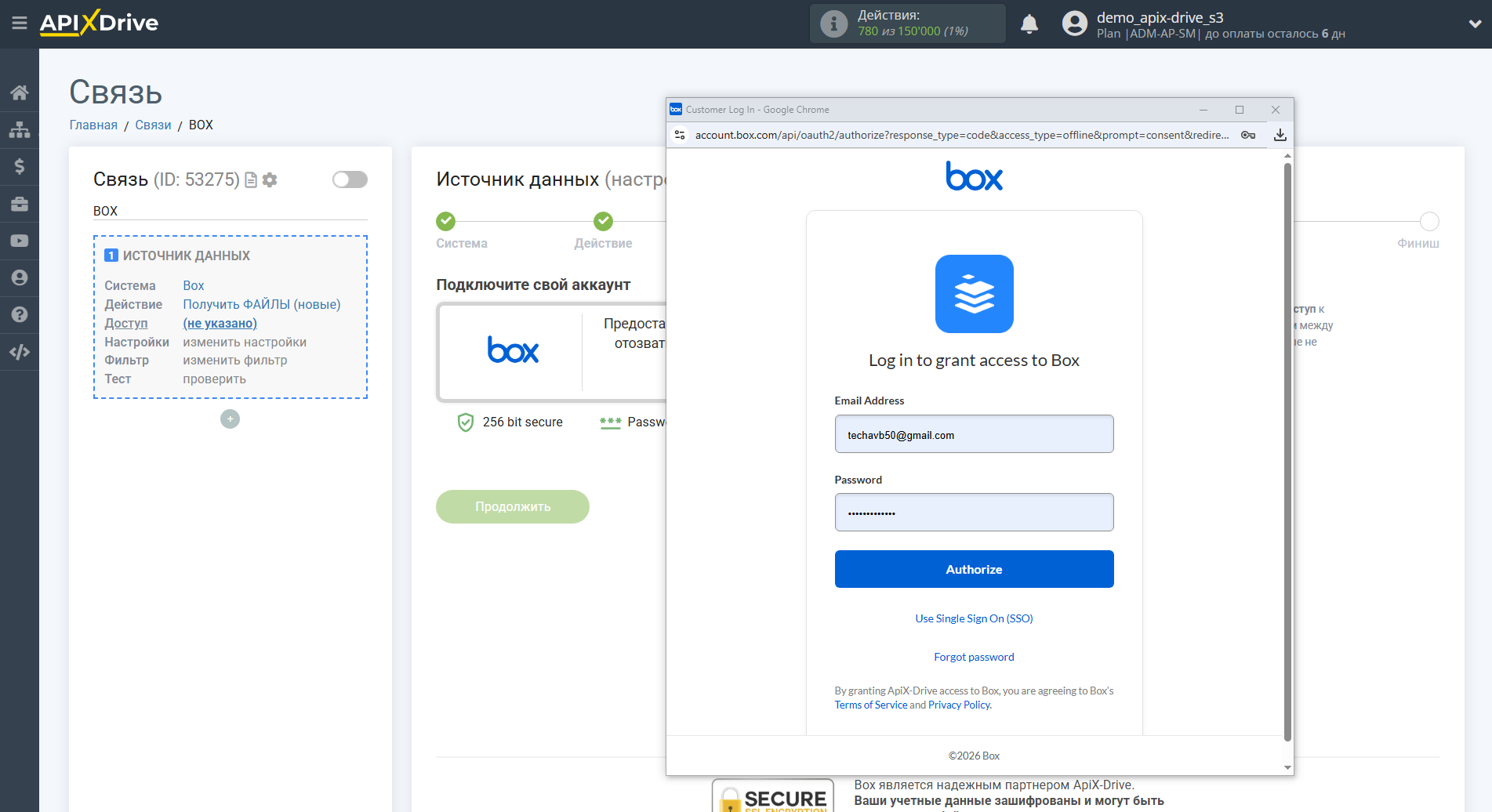The width and height of the screenshot is (1492, 812).
Task: Open the help question-mark sidebar icon
Action: pos(20,314)
